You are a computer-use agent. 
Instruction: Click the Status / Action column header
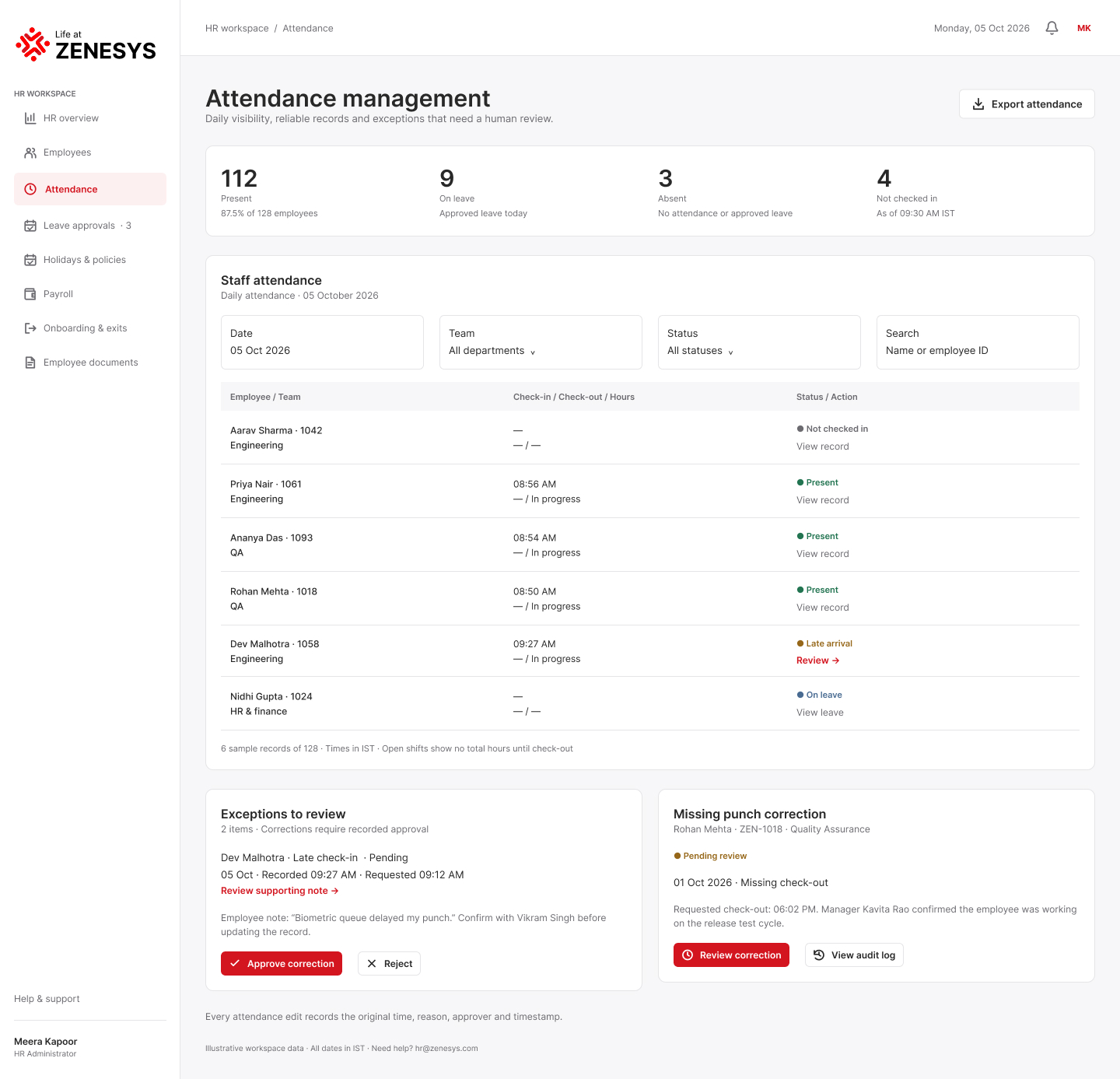827,397
